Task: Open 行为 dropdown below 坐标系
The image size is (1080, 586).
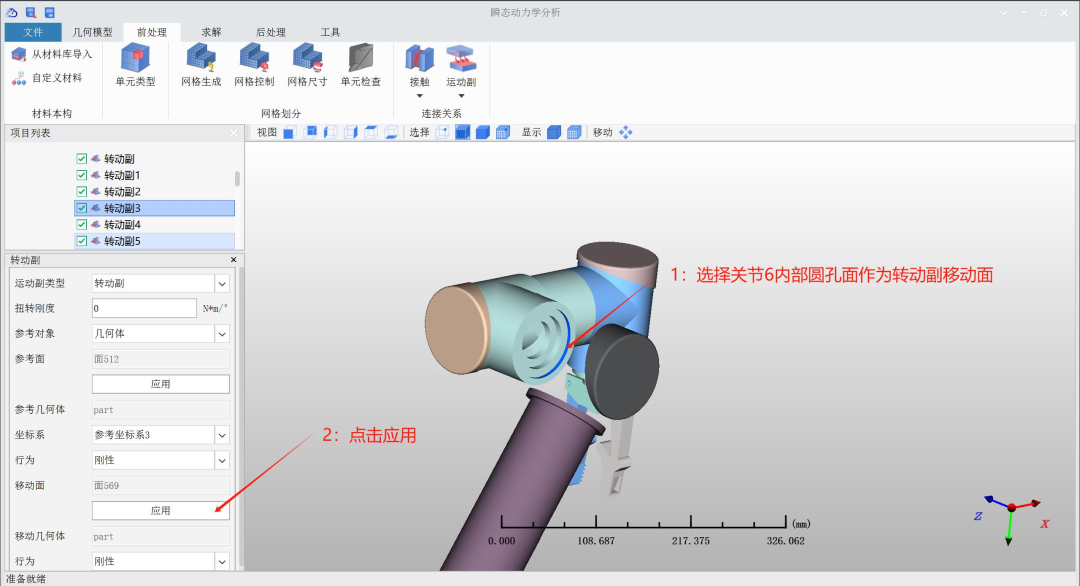Action: [222, 460]
